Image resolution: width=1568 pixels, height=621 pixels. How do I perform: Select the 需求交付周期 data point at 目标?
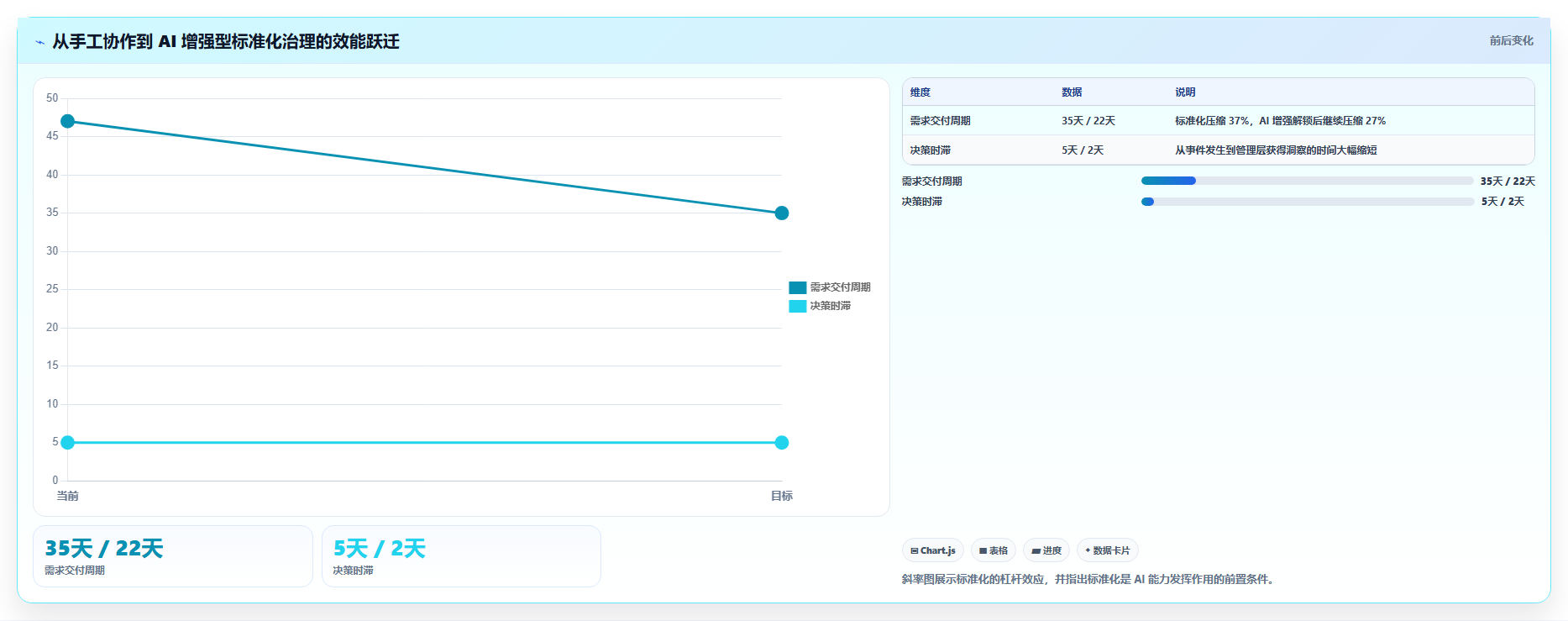pyautogui.click(x=782, y=213)
